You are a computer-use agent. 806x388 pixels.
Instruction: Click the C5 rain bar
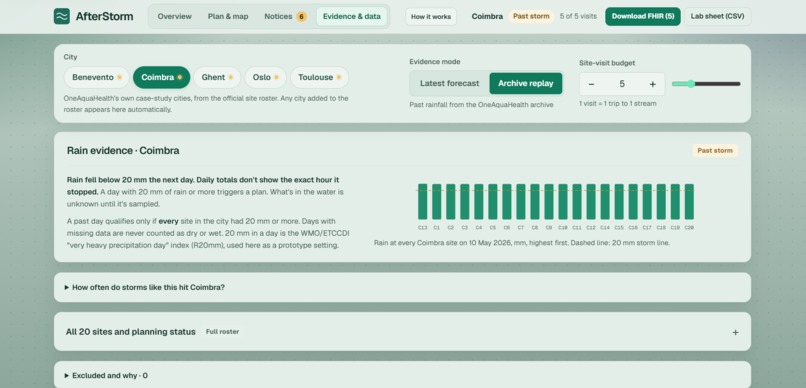[x=492, y=201]
